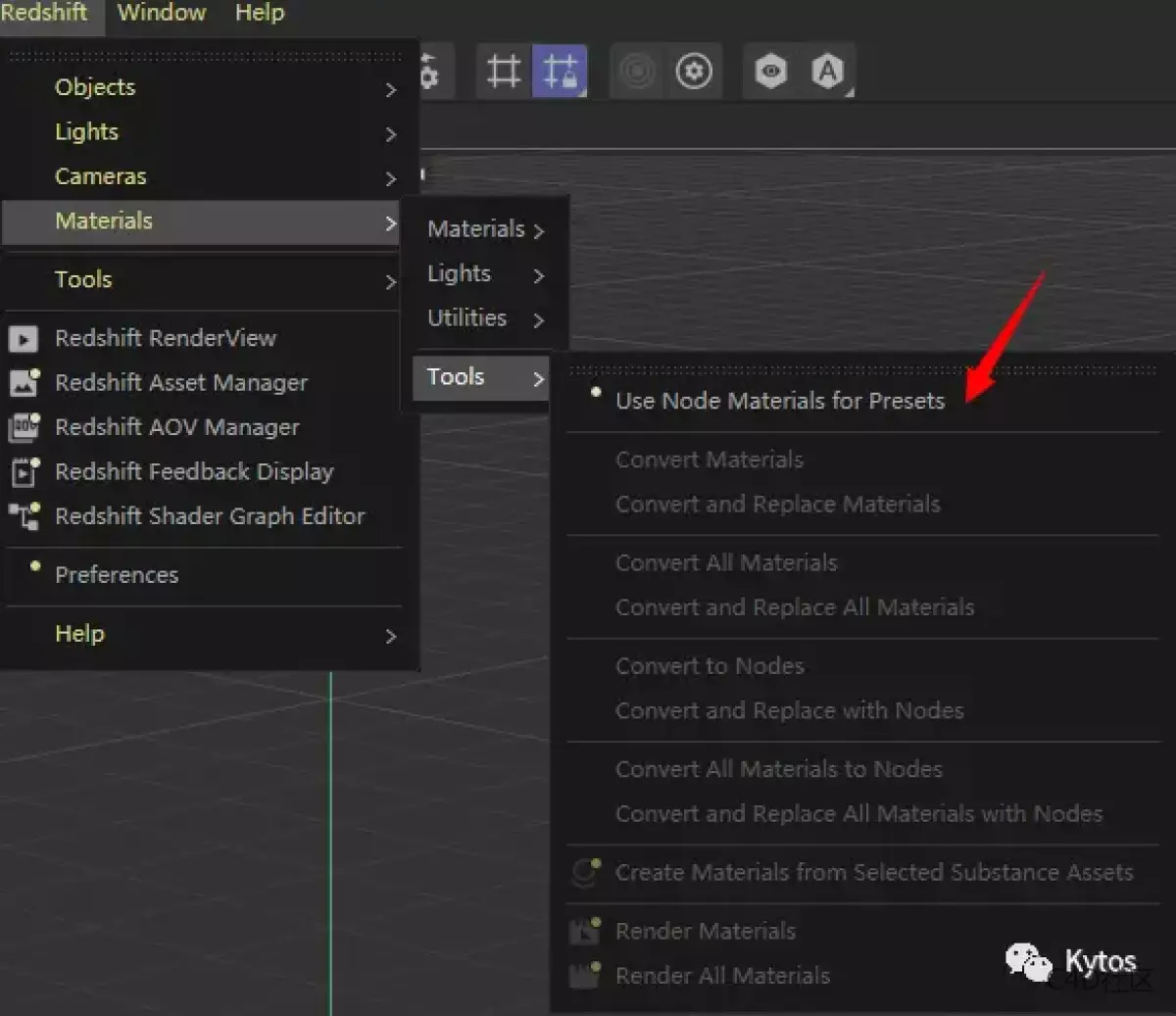Open the Redshift AOV Manager
This screenshot has width=1176, height=1016.
(x=177, y=427)
